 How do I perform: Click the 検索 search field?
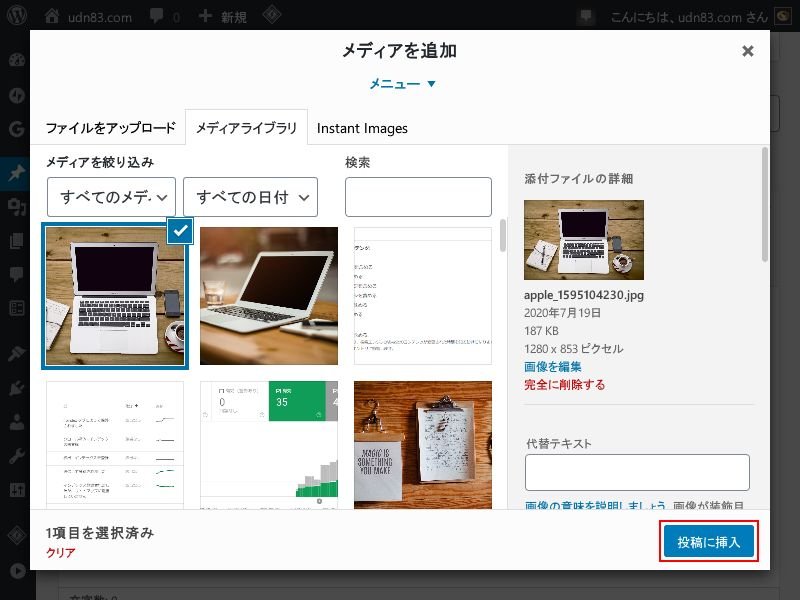point(418,197)
